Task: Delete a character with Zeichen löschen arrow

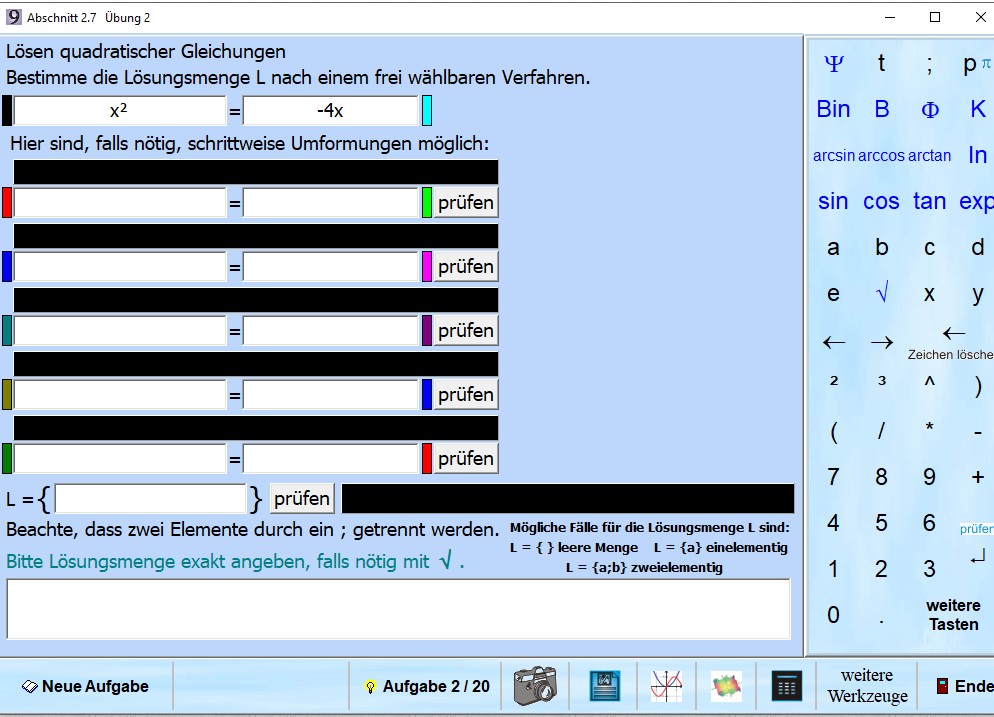Action: pyautogui.click(x=953, y=333)
